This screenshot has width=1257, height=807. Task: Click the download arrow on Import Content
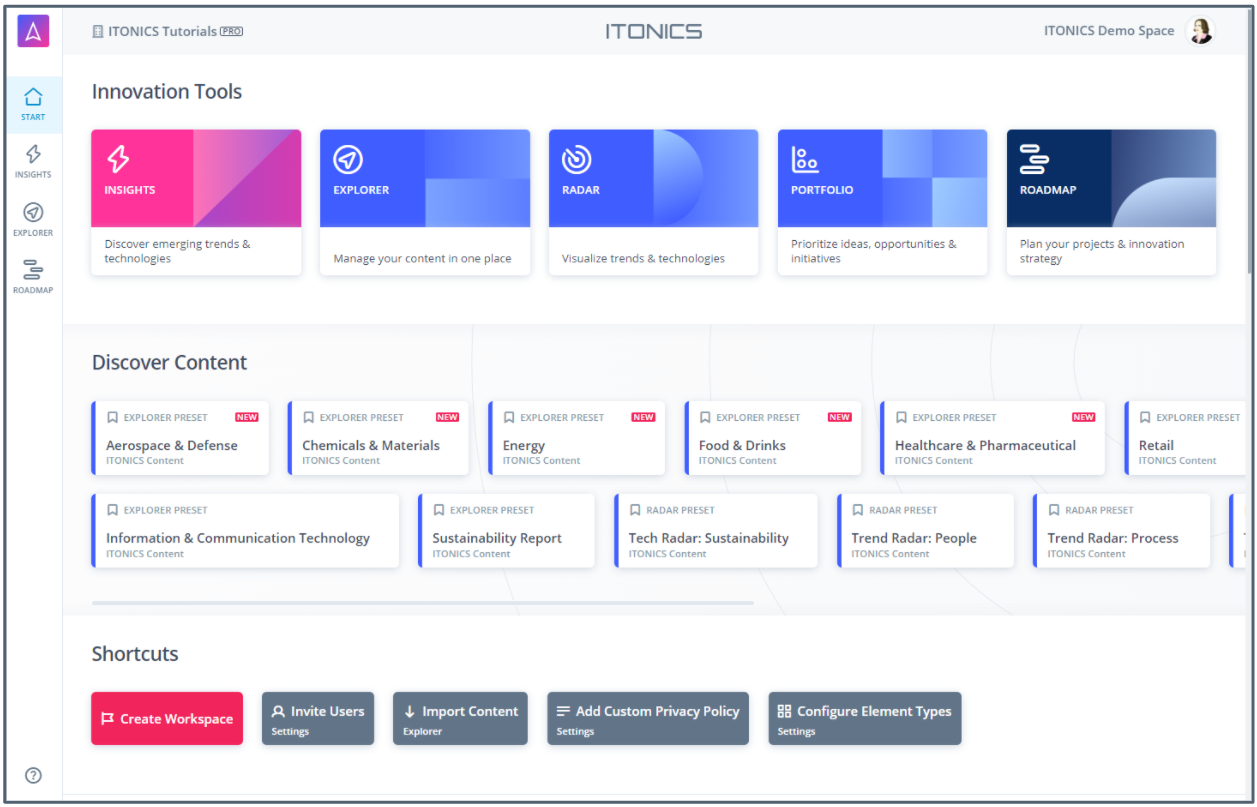pyautogui.click(x=409, y=712)
